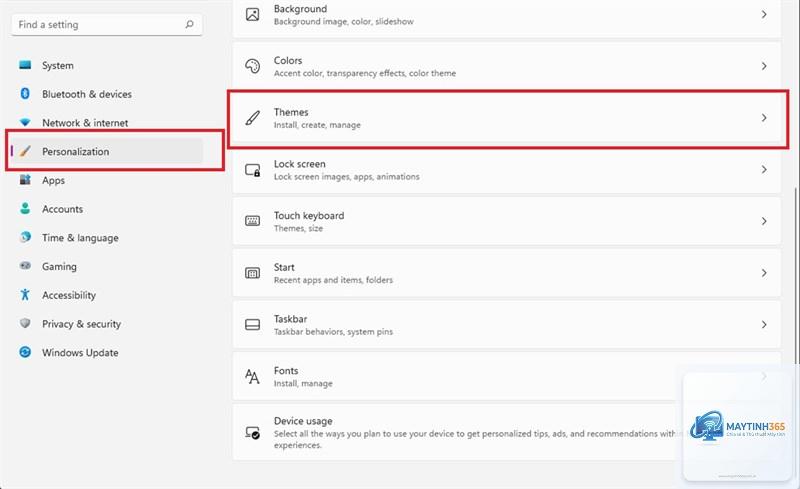Click 'Background image, color, slideshow' text
This screenshot has width=800, height=489.
[x=343, y=21]
